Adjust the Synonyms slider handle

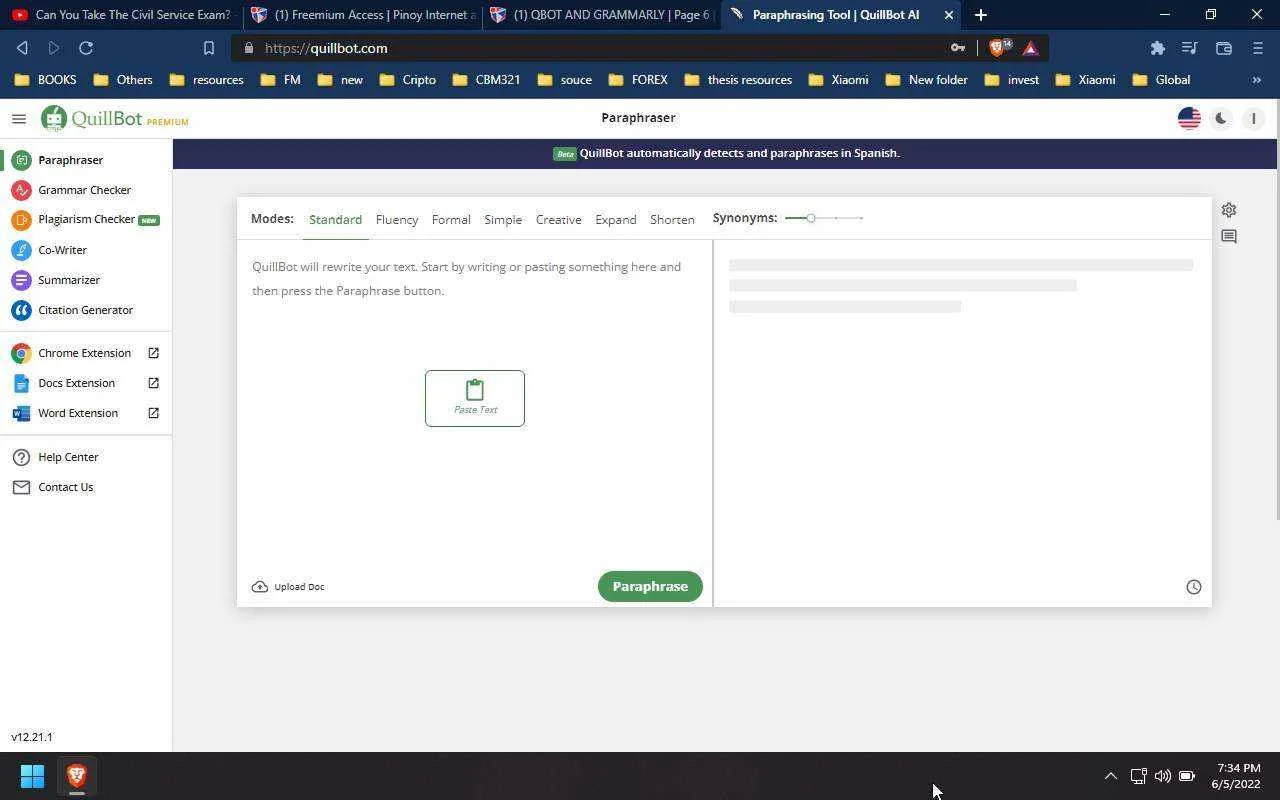(811, 218)
